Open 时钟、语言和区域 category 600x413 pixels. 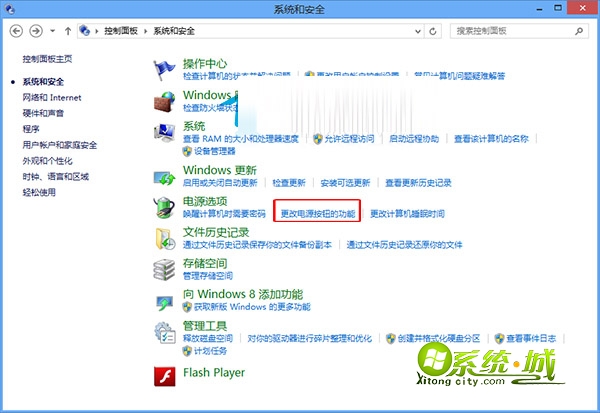(x=56, y=176)
